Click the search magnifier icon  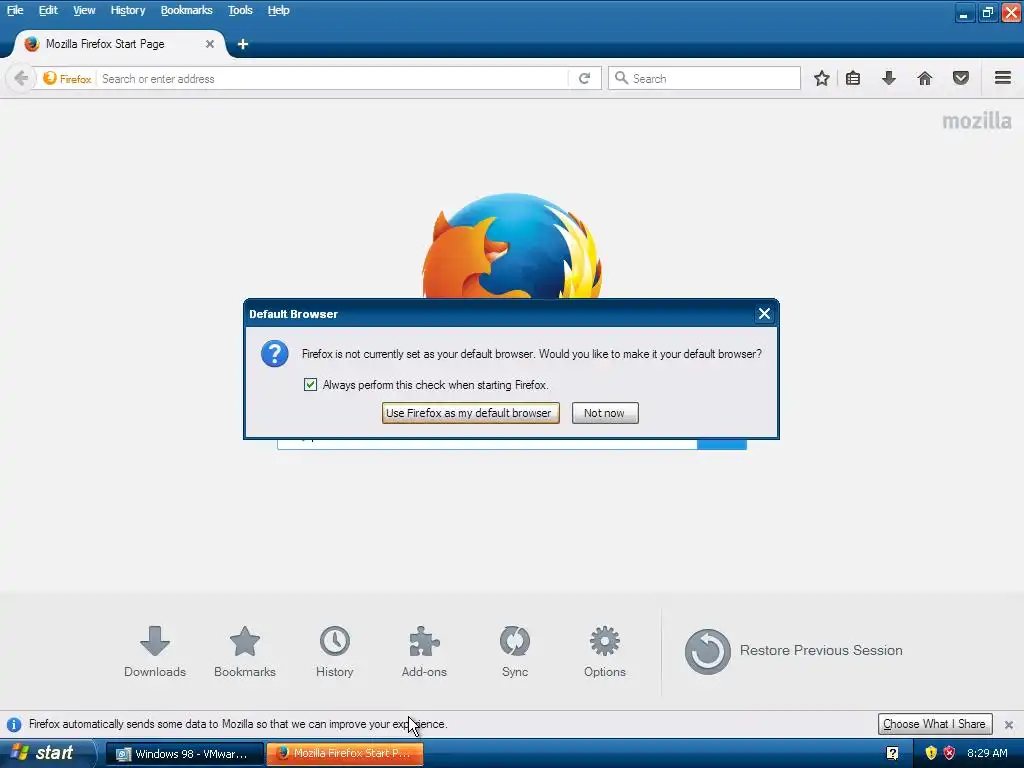[621, 78]
